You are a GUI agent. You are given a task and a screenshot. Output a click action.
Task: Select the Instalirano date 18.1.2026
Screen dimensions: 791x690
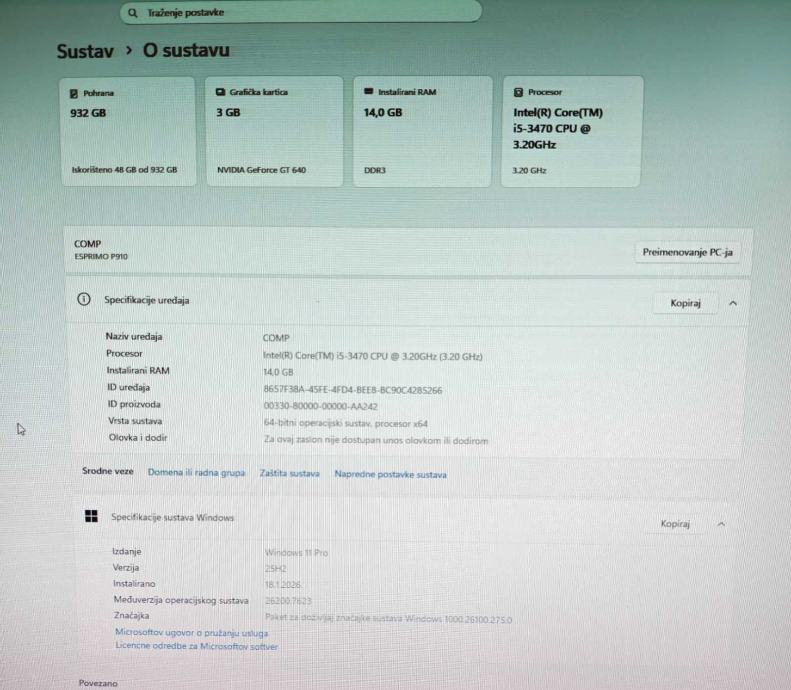pos(283,585)
